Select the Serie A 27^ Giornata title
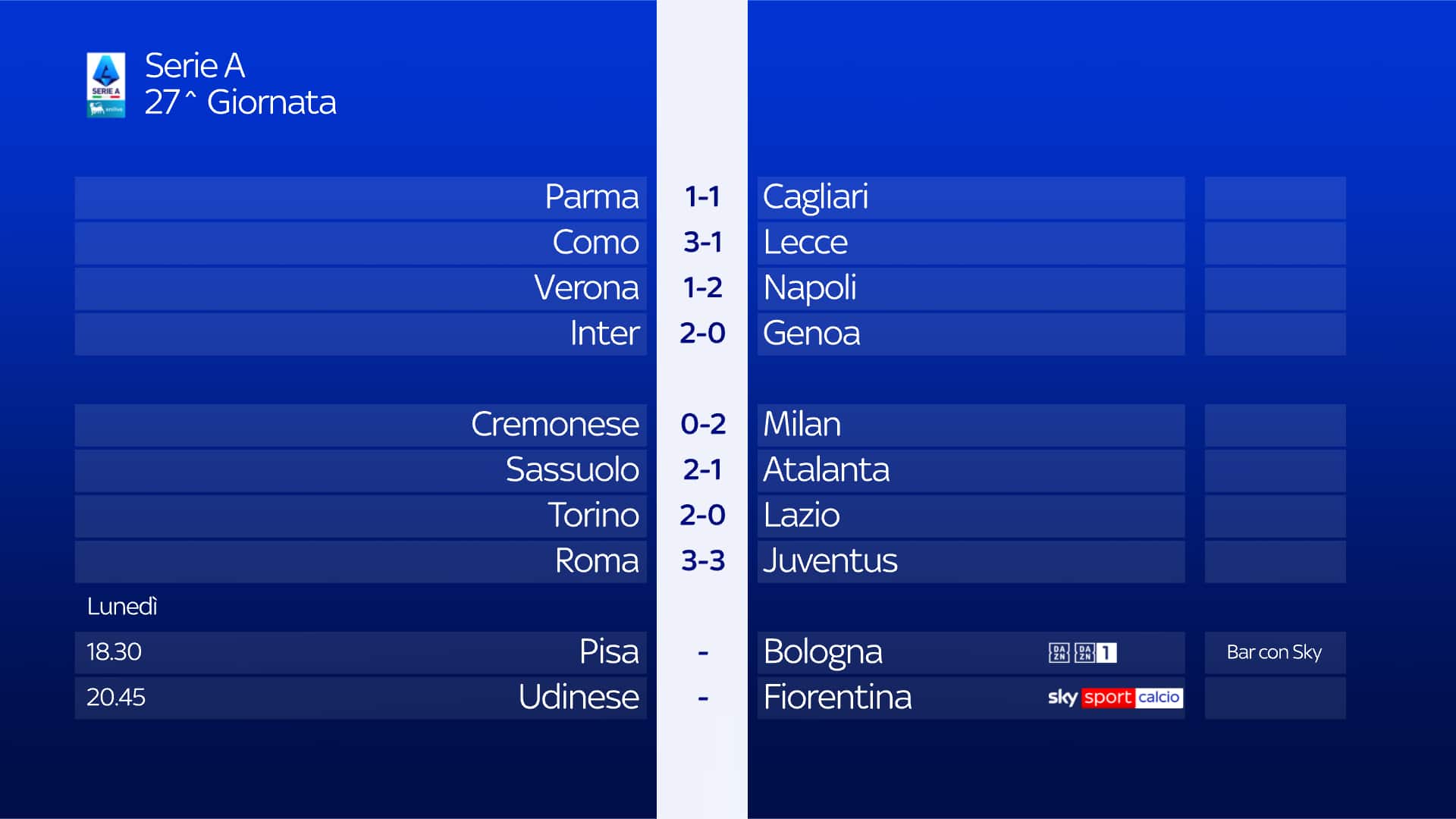Viewport: 1456px width, 819px height. 240,84
